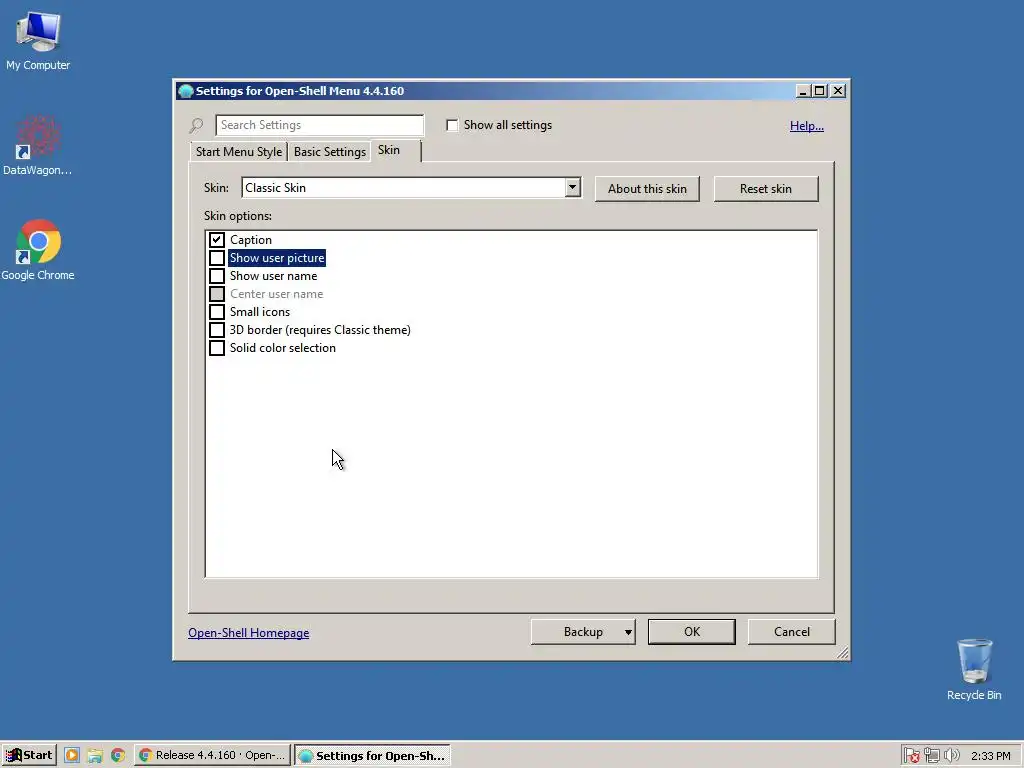Enable Show all settings checkbox
Viewport: 1024px width, 768px height.
point(452,125)
